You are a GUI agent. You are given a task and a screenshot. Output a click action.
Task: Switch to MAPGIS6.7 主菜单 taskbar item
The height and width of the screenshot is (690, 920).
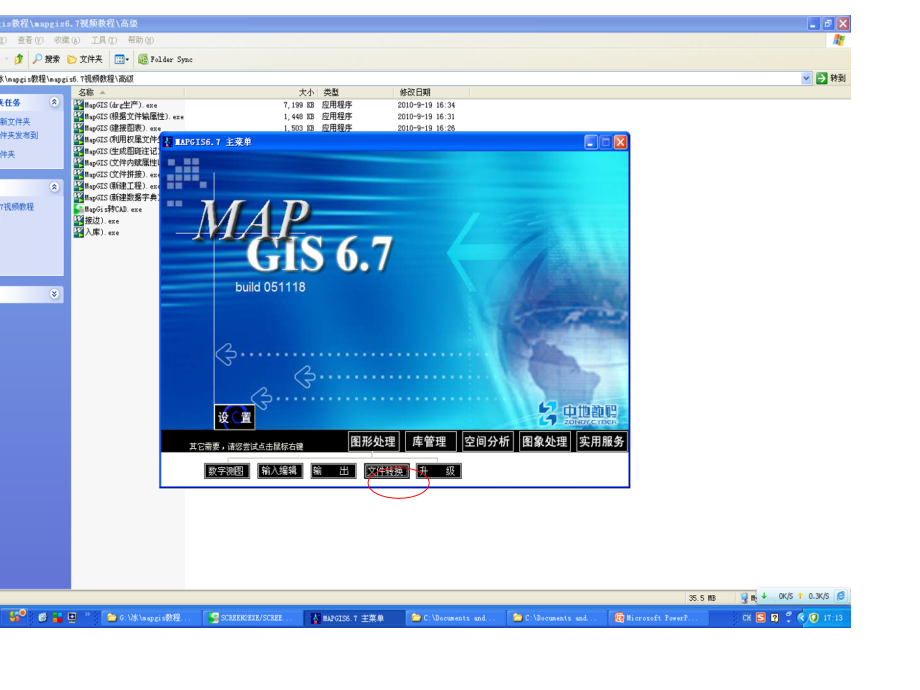coord(354,618)
